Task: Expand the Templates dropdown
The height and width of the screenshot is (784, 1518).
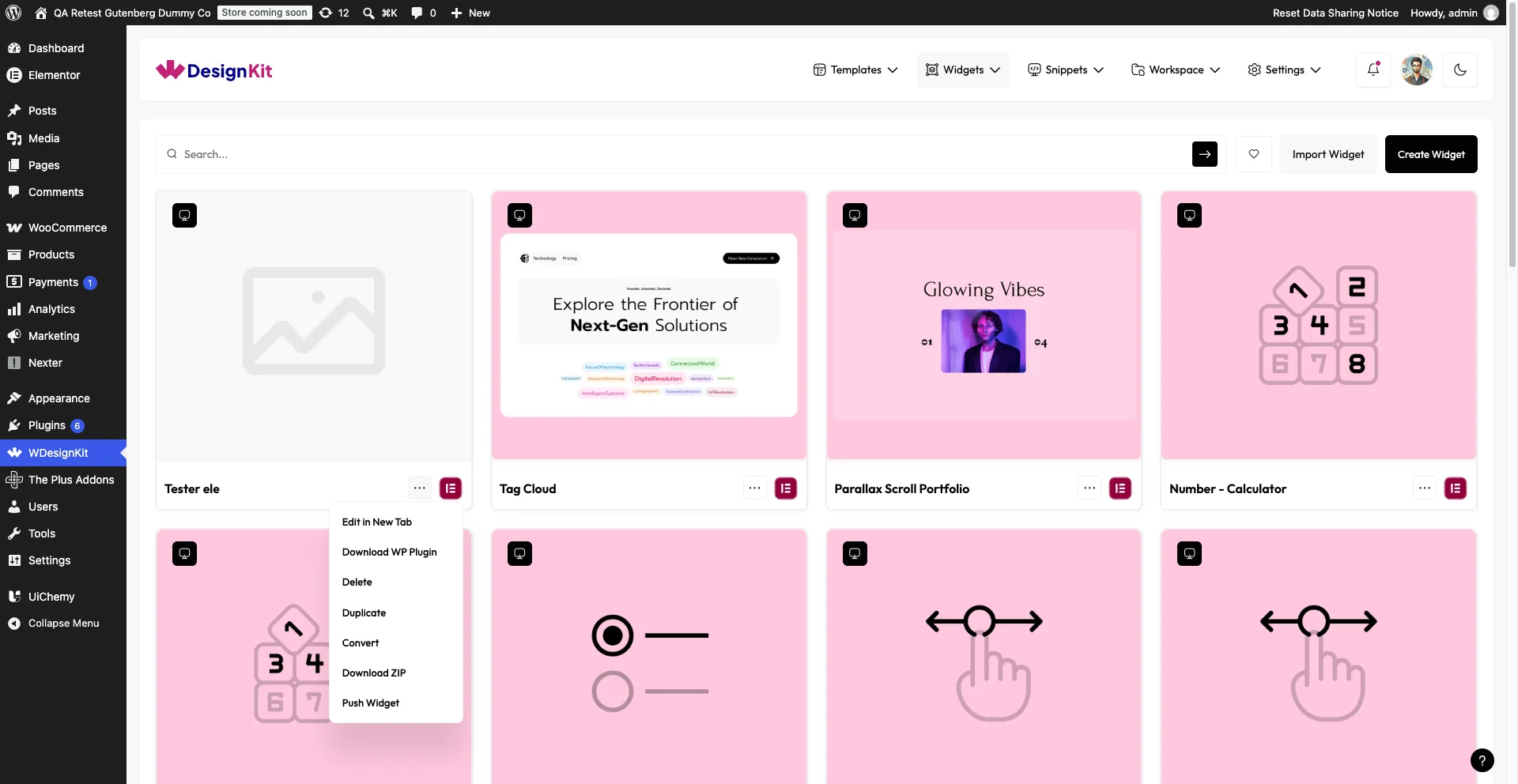Action: tap(855, 70)
